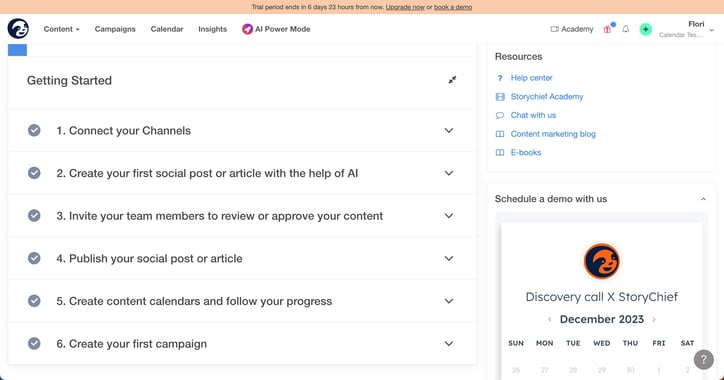
Task: Expand Create your first campaign step chevron
Action: [x=449, y=344]
